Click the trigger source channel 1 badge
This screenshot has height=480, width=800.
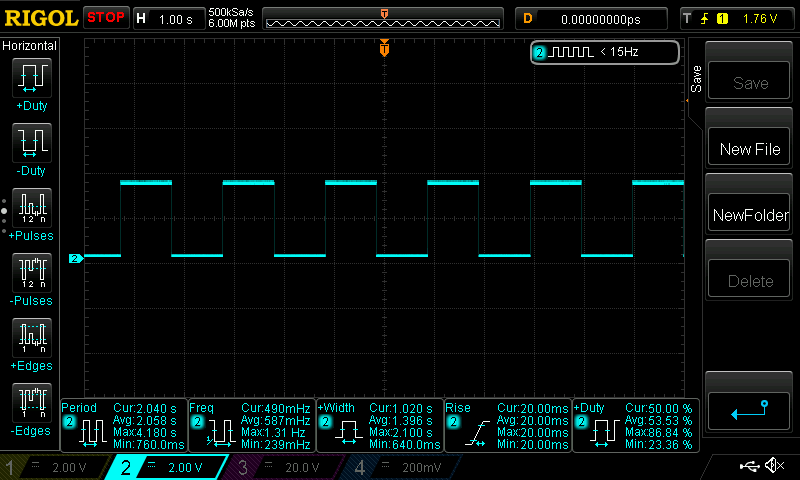pyautogui.click(x=722, y=19)
